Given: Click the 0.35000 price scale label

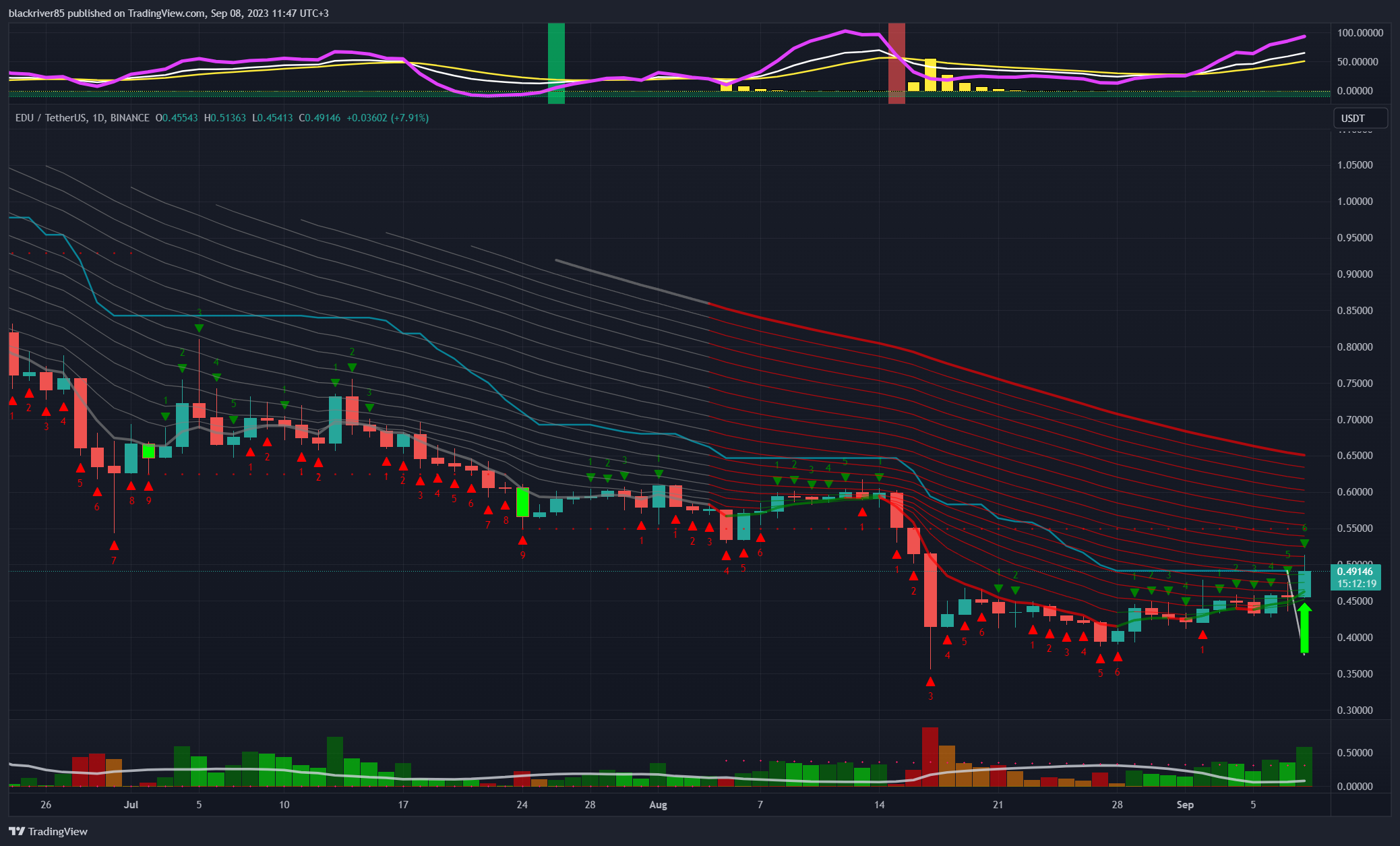Looking at the screenshot, I should [x=1355, y=674].
